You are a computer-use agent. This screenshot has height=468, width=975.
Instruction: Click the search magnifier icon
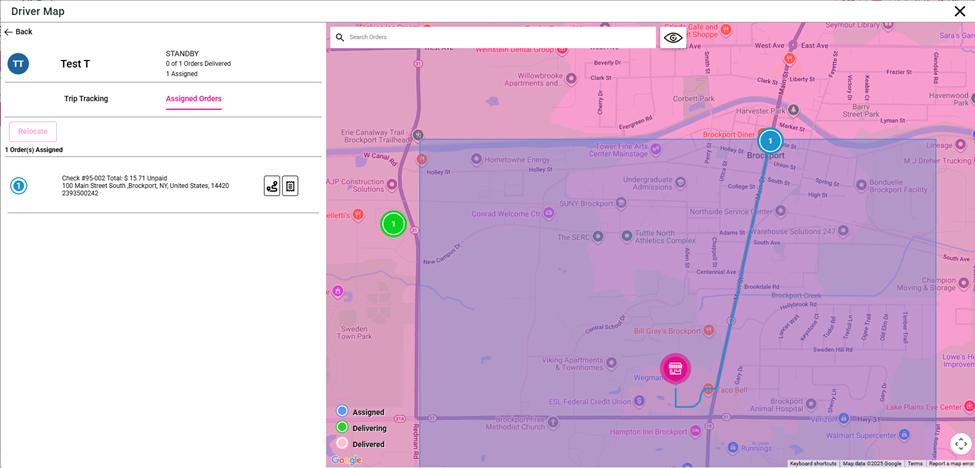(x=340, y=38)
